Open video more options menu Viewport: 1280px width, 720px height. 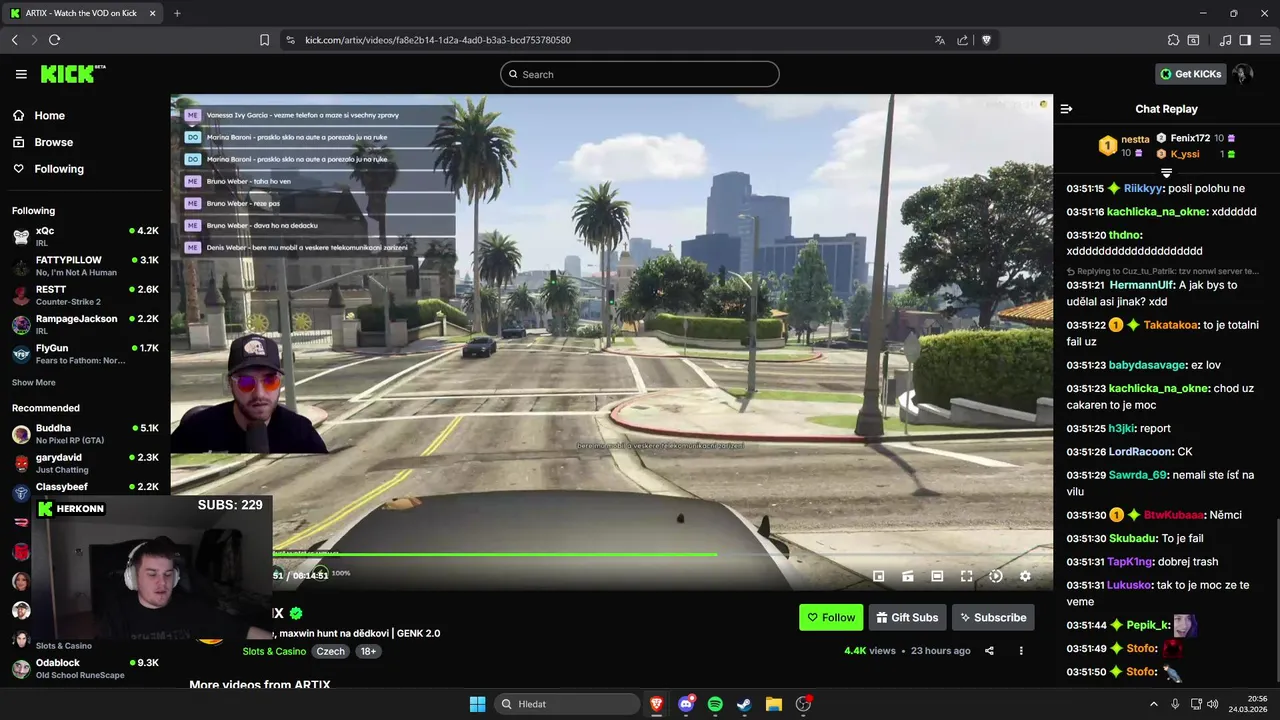pos(1021,651)
